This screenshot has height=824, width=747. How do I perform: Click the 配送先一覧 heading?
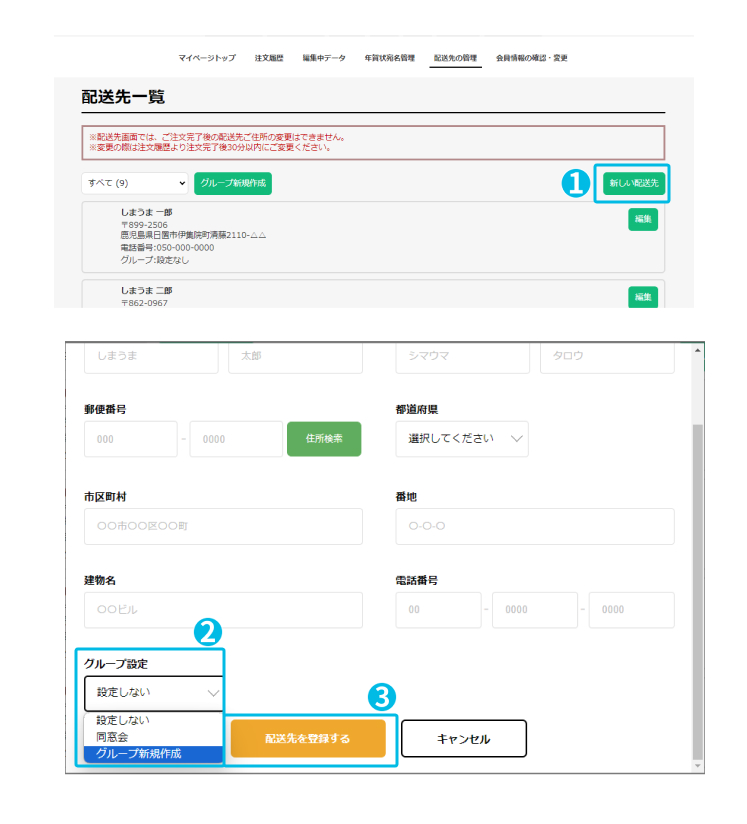123,97
